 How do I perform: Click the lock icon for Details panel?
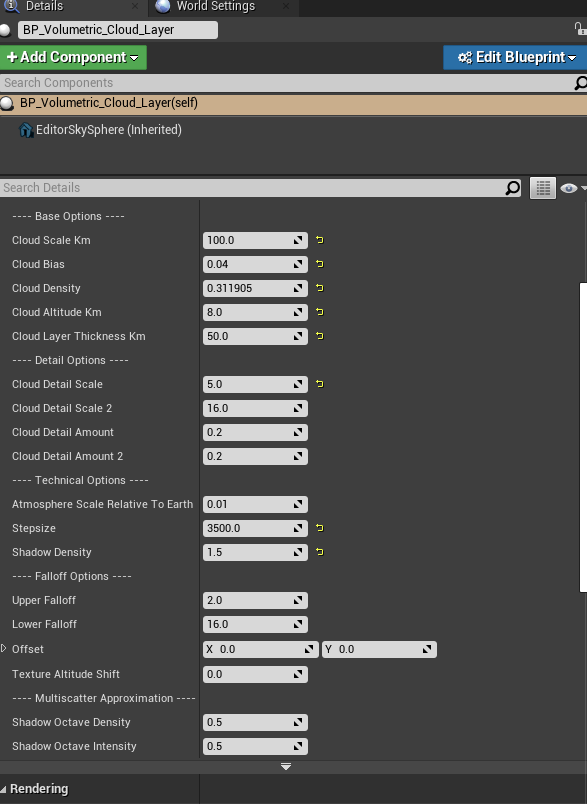click(x=580, y=29)
